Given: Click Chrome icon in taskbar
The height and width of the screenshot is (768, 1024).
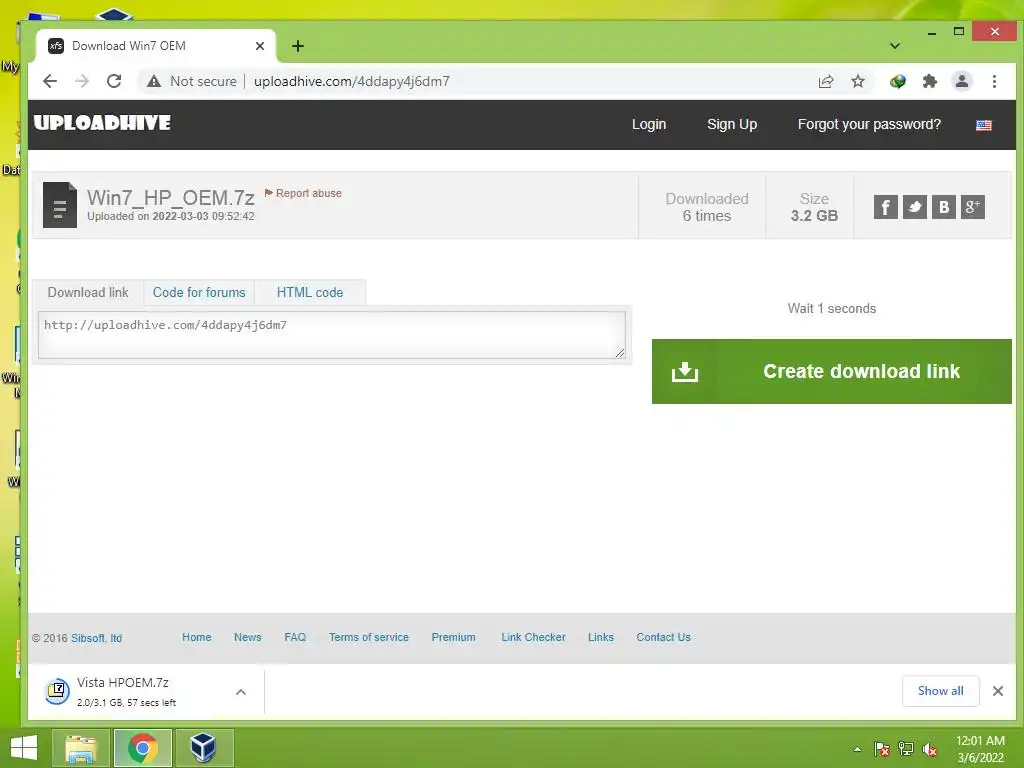Looking at the screenshot, I should pyautogui.click(x=143, y=748).
